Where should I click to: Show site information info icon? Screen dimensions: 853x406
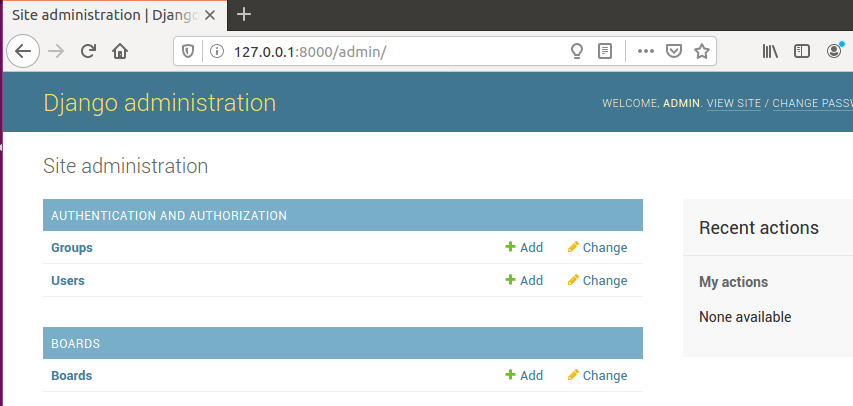(x=217, y=52)
